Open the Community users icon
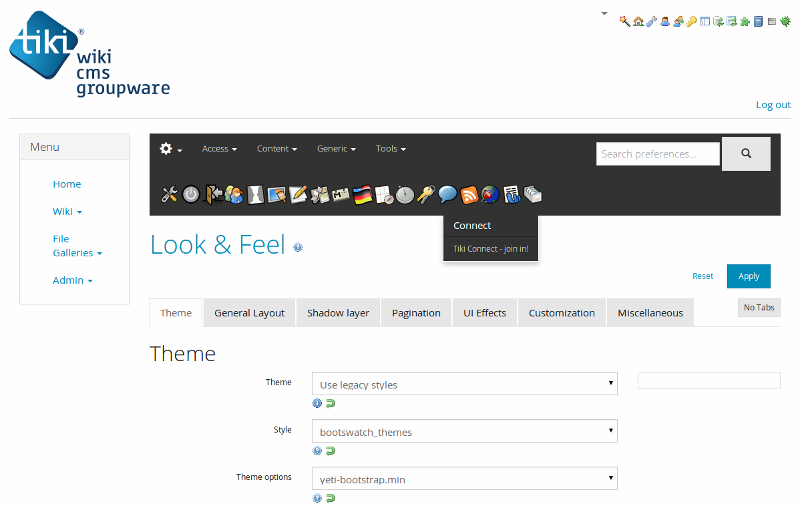Screen dimensions: 800x508 click(234, 194)
